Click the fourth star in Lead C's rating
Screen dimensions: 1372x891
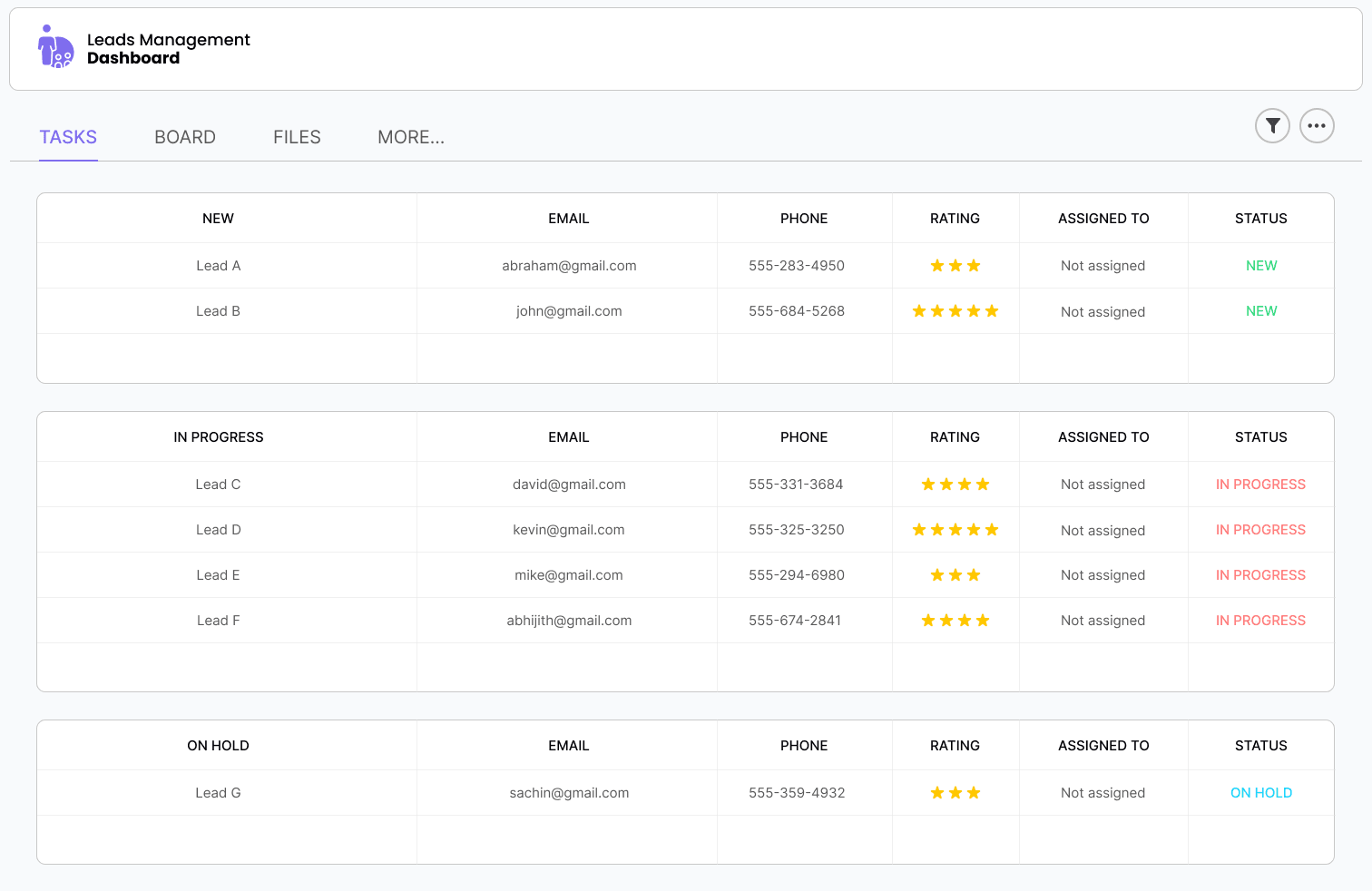coord(984,484)
